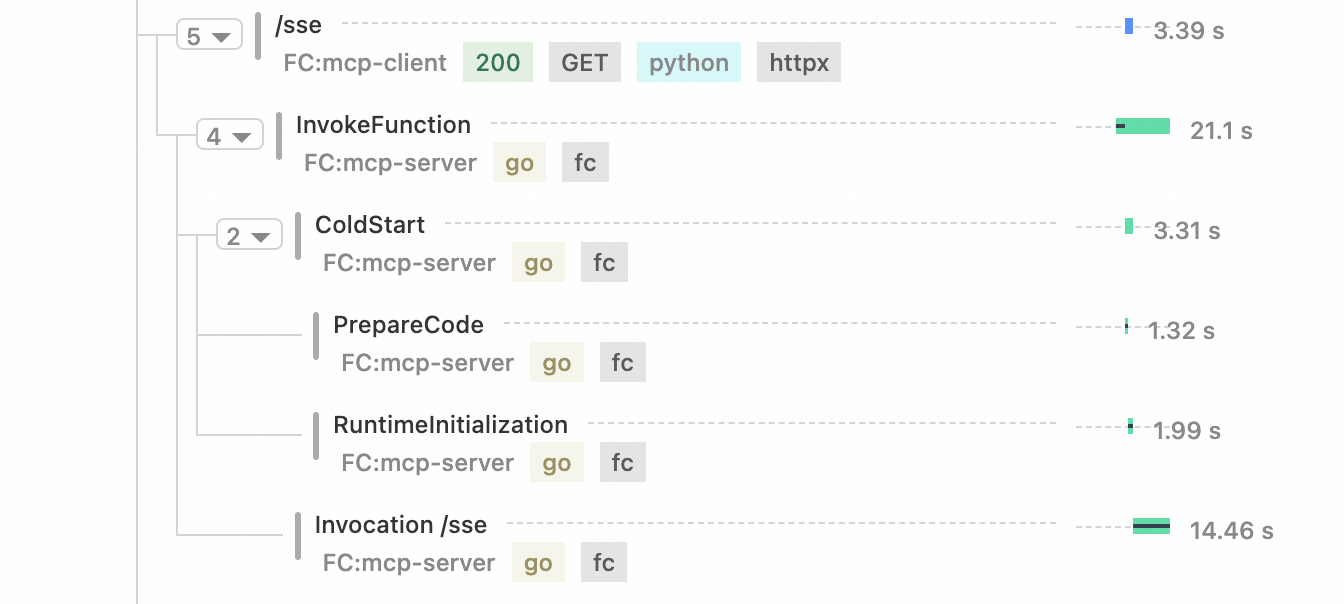Click the GET method tag

pyautogui.click(x=585, y=63)
